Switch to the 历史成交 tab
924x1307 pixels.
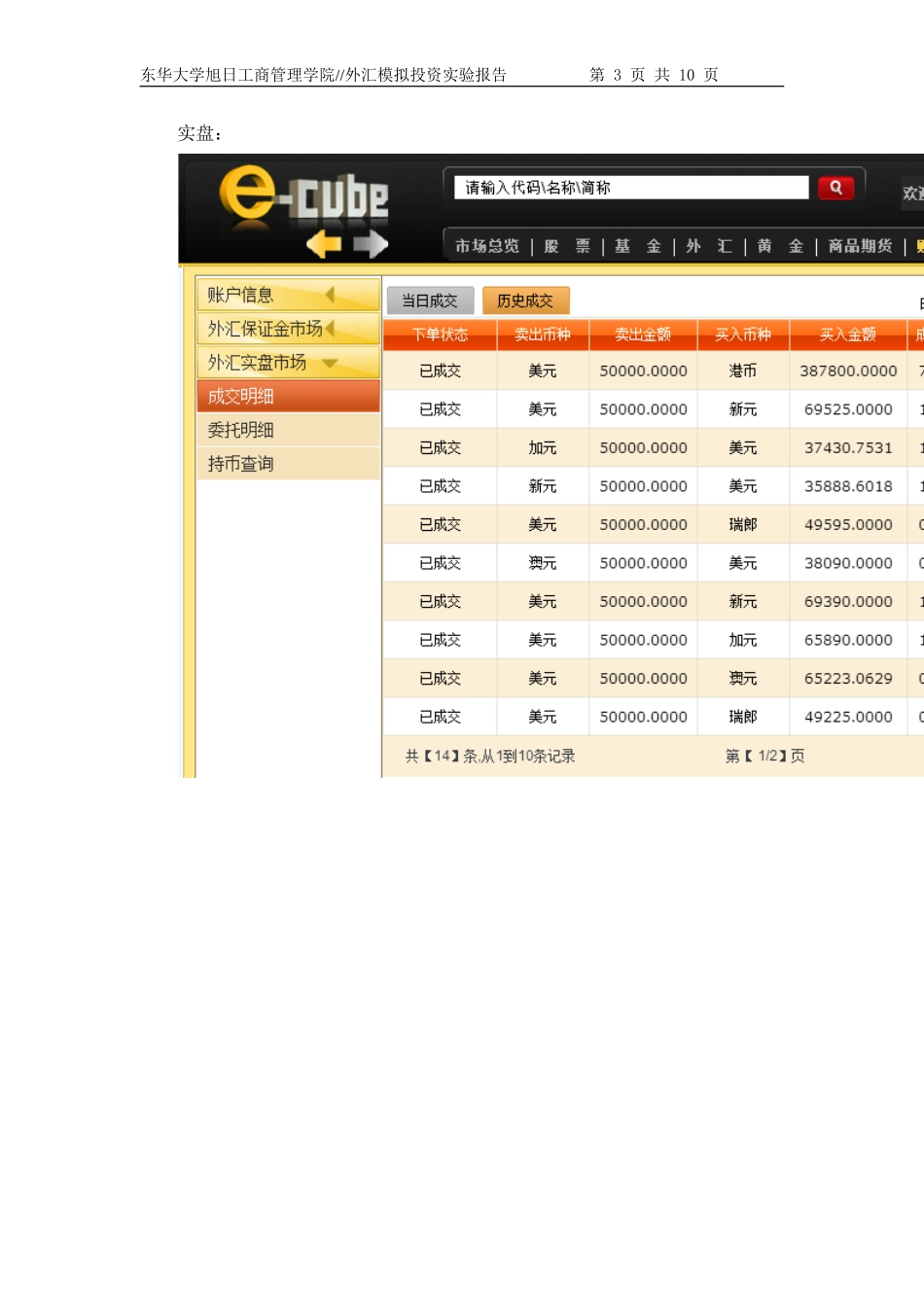pos(524,300)
